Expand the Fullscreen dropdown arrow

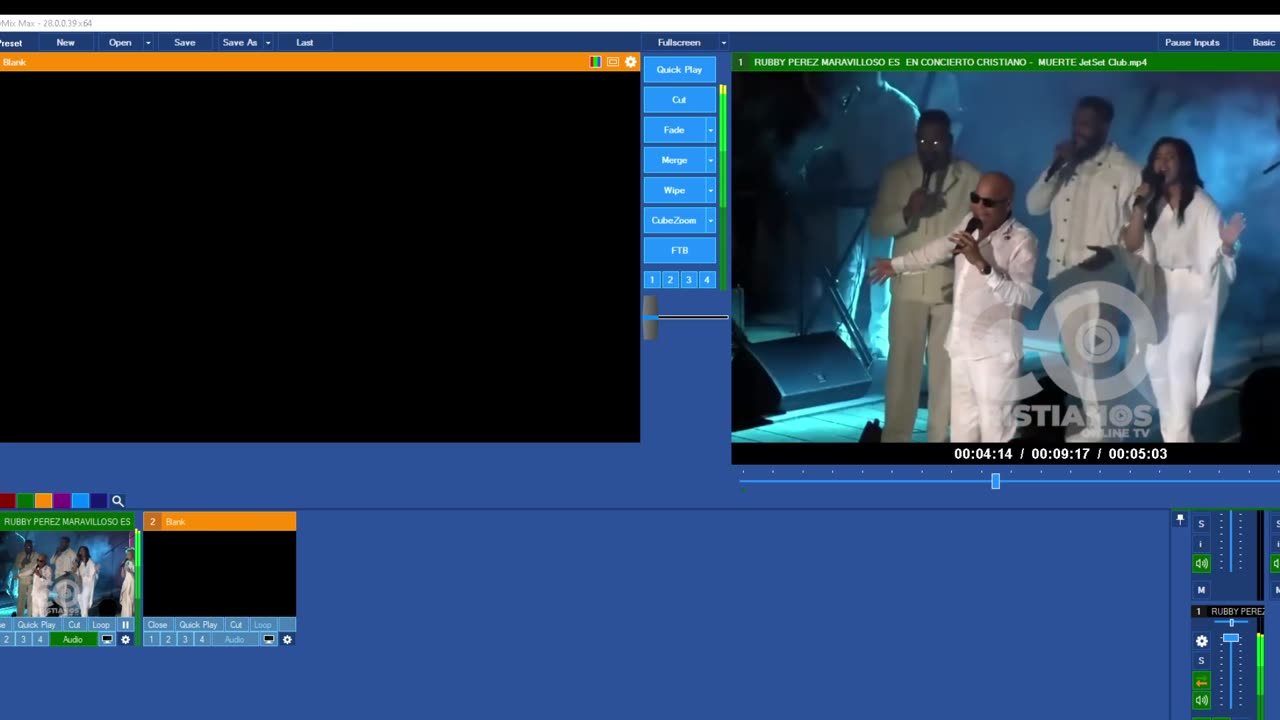tap(723, 43)
